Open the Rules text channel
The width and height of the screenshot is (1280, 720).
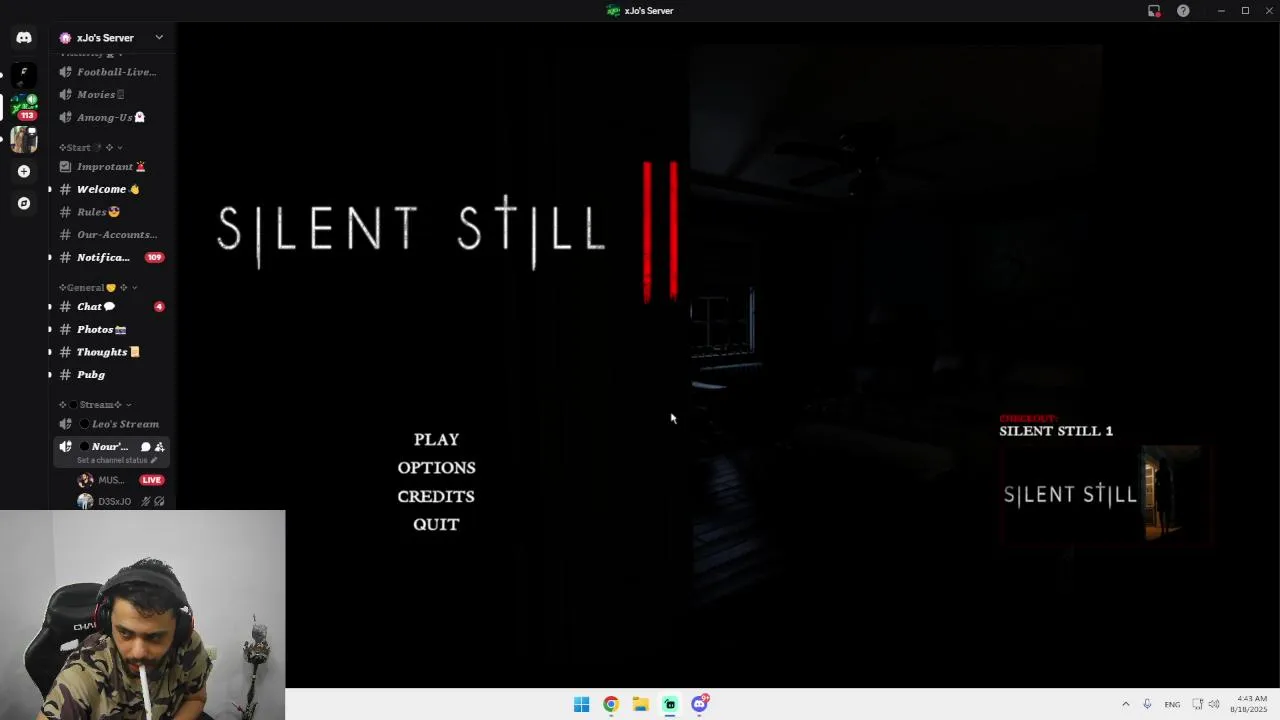[x=111, y=212]
